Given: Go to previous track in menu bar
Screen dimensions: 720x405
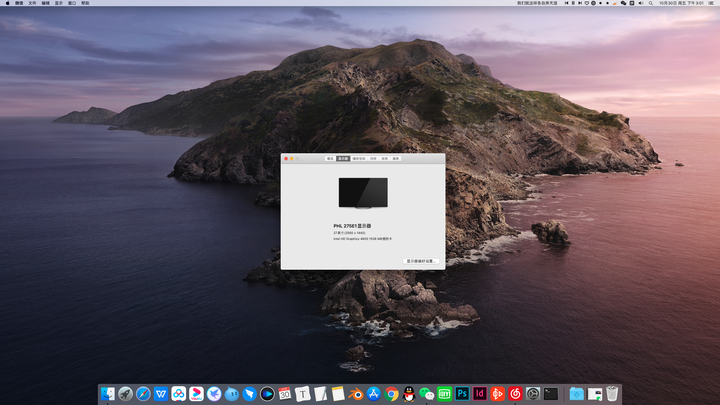Looking at the screenshot, I should 566,3.
